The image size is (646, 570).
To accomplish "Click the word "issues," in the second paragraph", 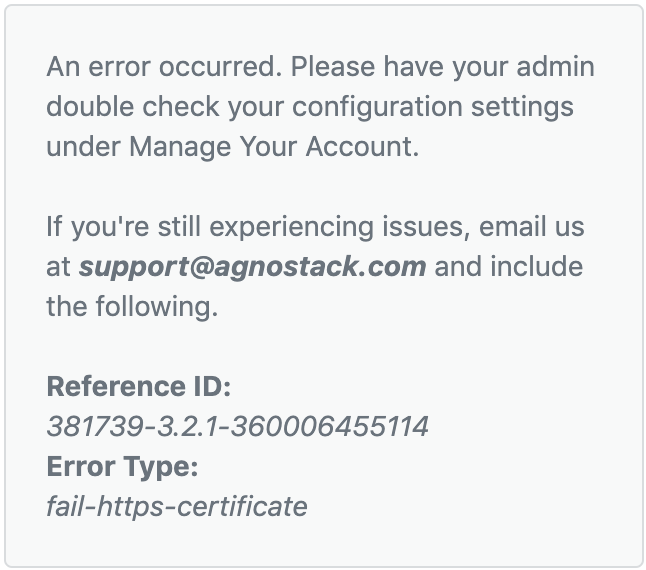I will [x=426, y=227].
